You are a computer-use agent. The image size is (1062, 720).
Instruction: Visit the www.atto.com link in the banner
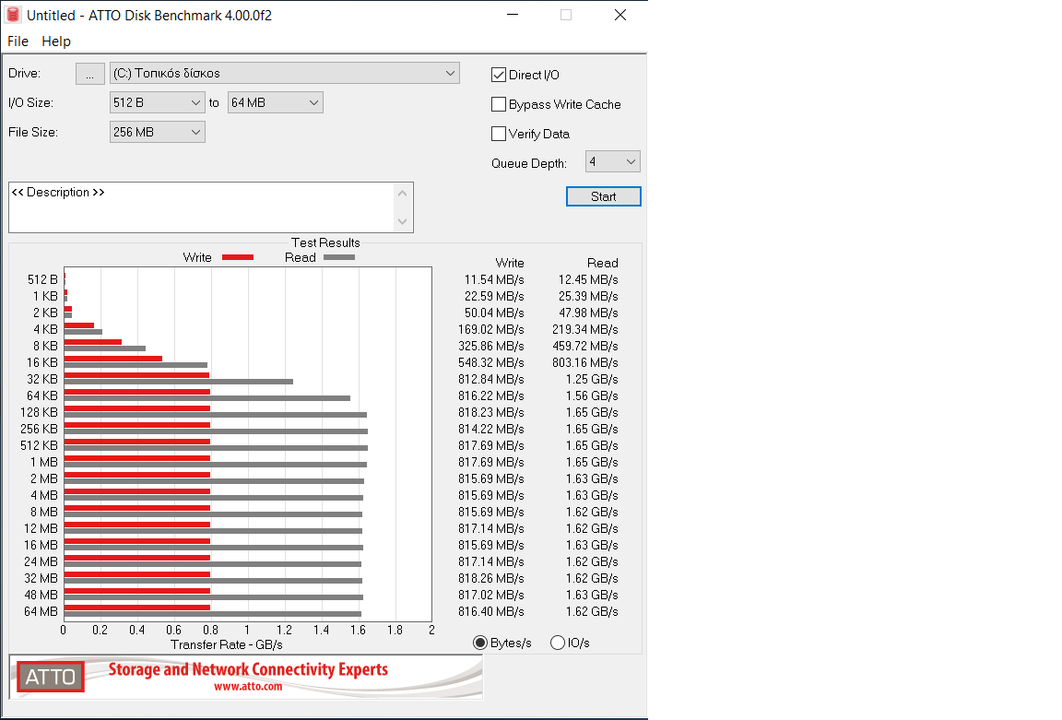tap(248, 687)
